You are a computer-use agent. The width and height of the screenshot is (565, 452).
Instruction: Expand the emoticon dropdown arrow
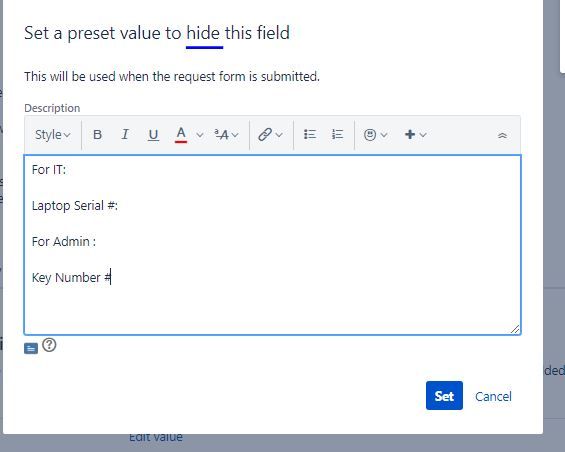tap(384, 135)
